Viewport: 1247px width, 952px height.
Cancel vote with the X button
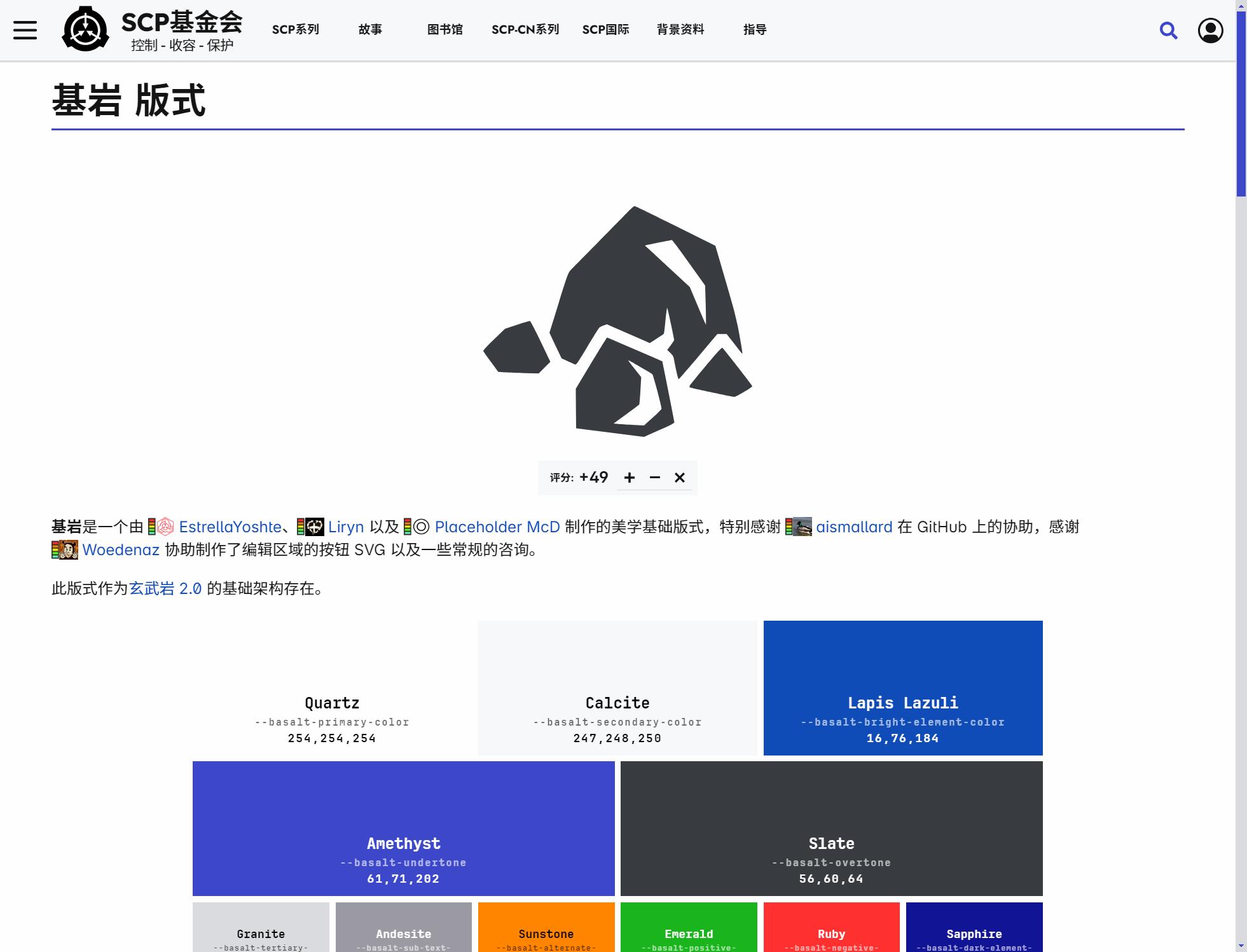point(680,478)
